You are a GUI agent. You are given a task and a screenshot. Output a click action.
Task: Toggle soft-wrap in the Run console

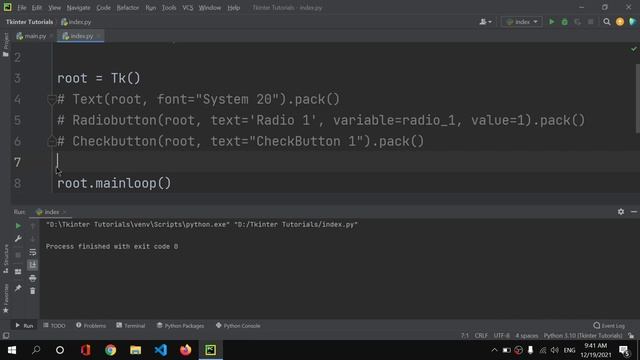click(33, 252)
